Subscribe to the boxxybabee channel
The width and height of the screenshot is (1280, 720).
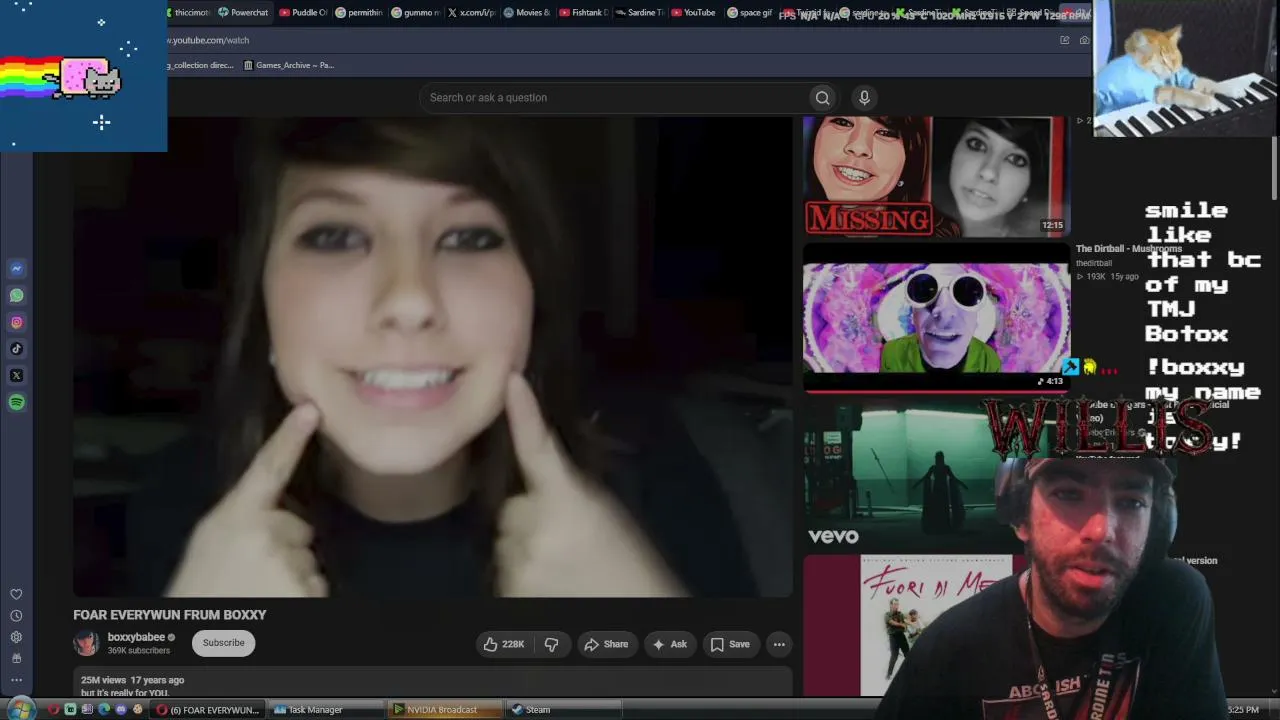pos(223,643)
